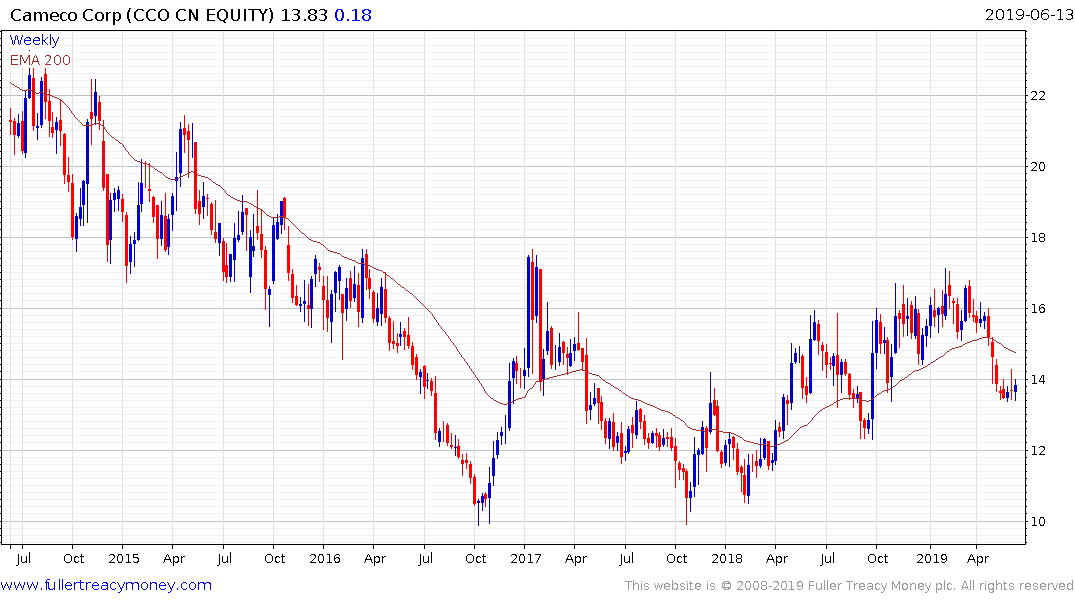Select the 2019 marker on the time axis

tap(930, 558)
